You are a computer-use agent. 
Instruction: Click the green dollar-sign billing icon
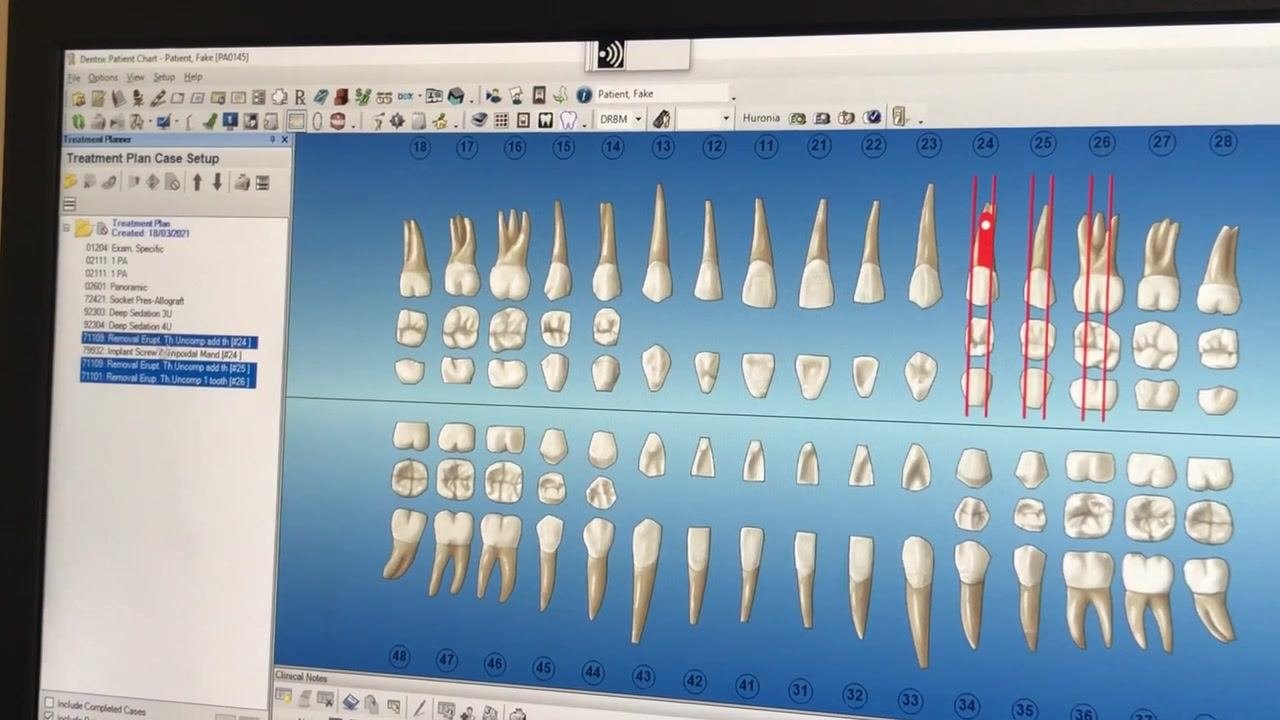click(362, 97)
